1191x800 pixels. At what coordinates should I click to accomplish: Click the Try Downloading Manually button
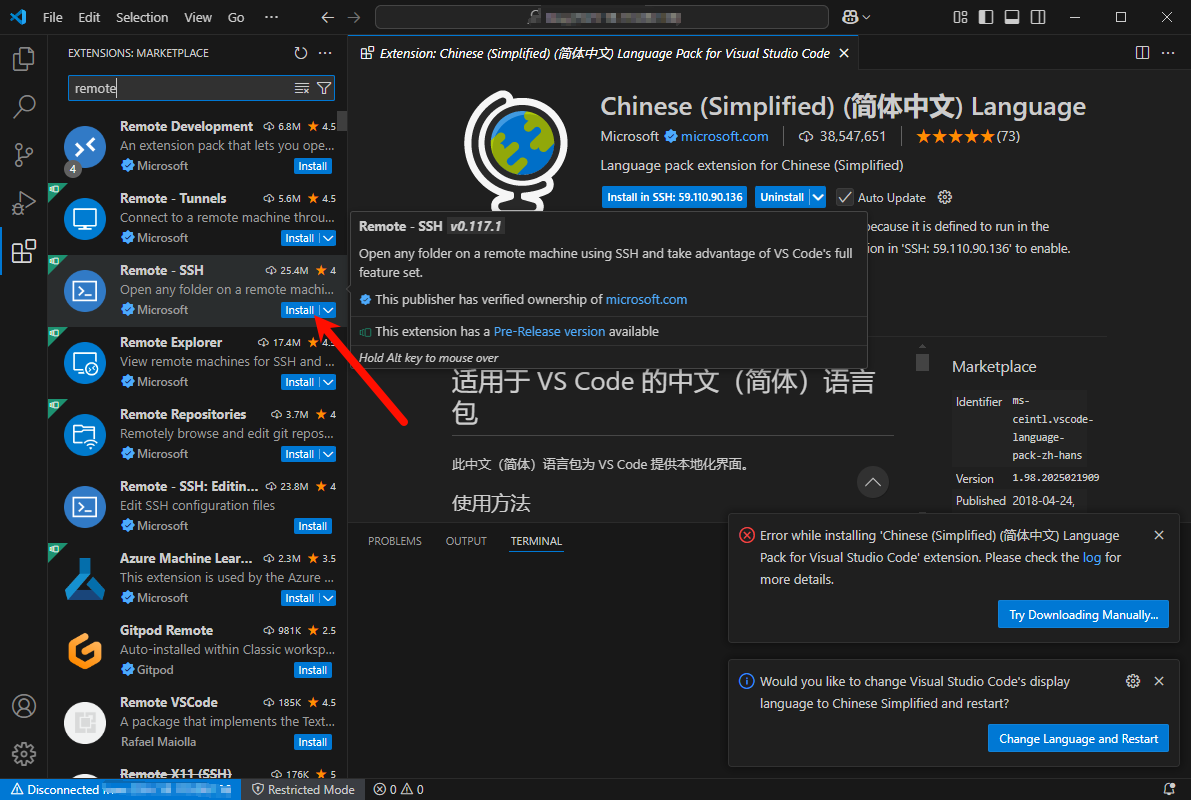[1083, 615]
